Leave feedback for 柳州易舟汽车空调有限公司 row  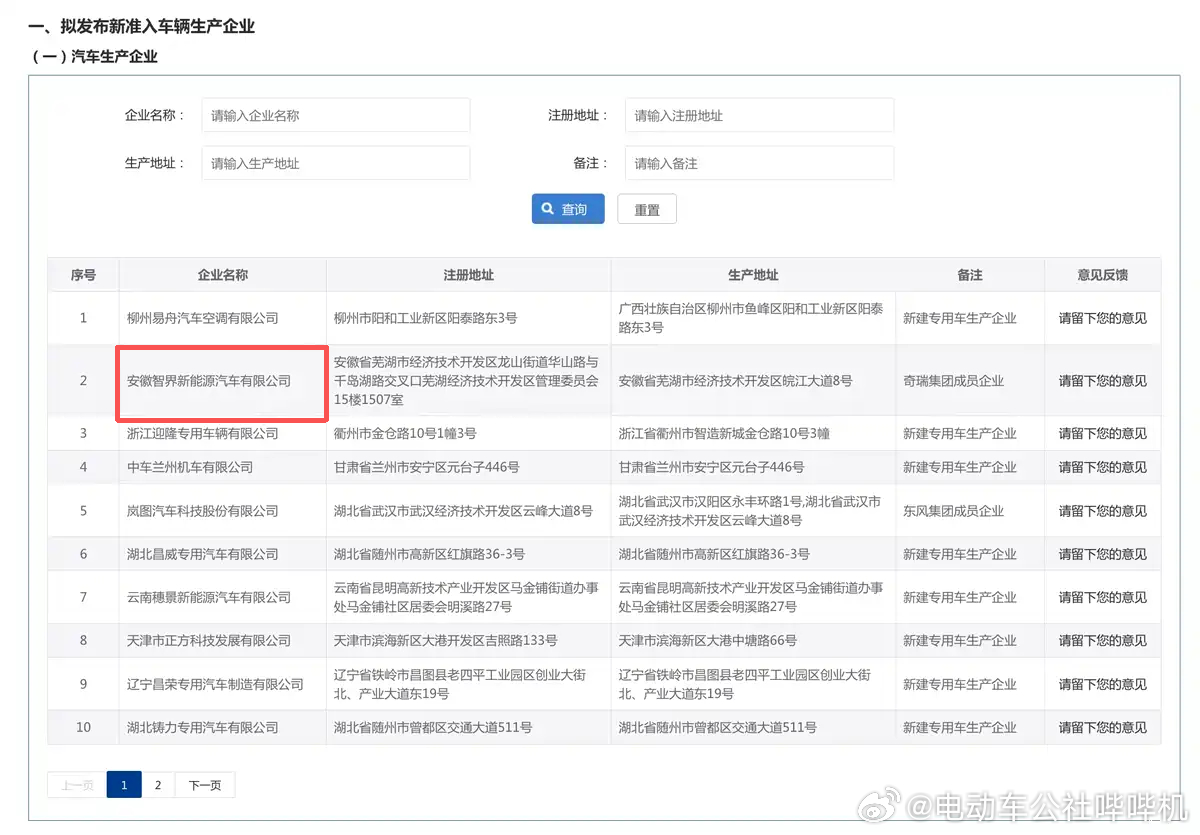tap(1103, 318)
